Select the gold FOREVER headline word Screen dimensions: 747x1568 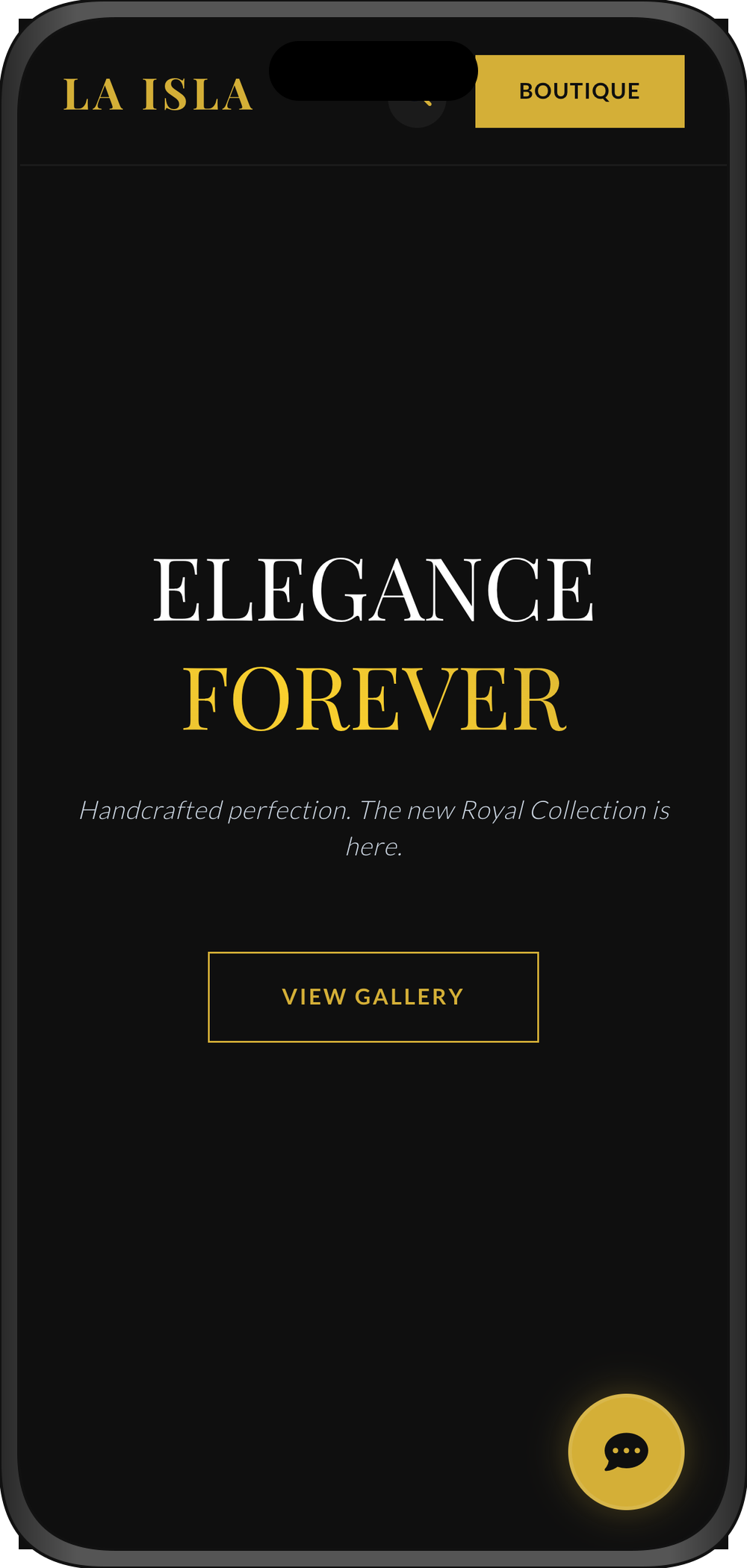pyautogui.click(x=373, y=700)
